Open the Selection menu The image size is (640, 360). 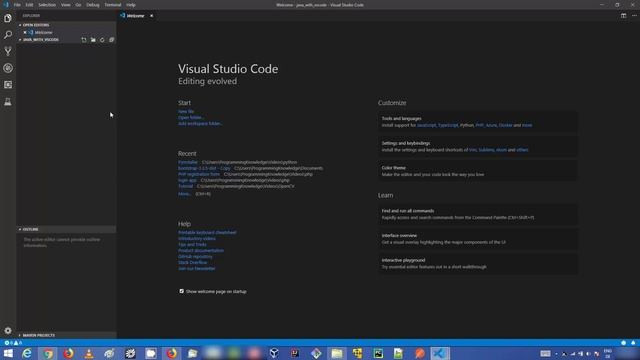47,5
